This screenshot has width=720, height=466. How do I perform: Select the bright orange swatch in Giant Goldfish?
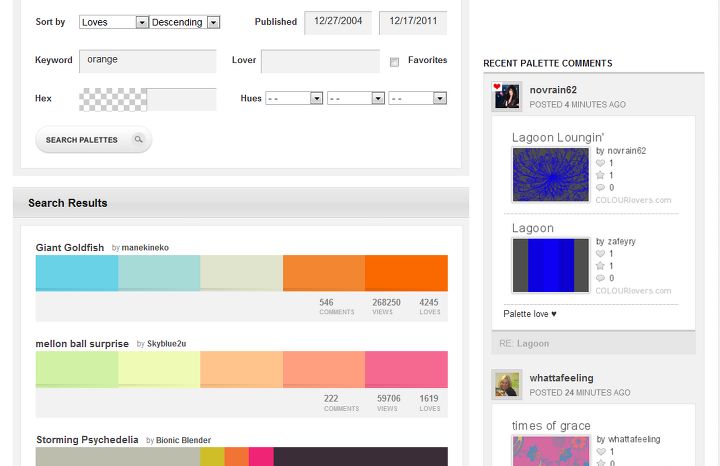point(406,273)
